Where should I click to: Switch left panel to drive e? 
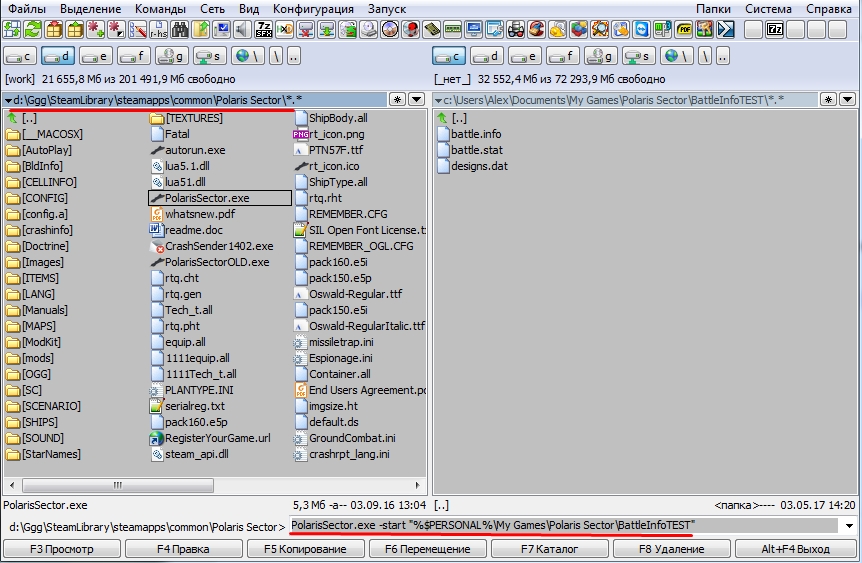tap(96, 56)
